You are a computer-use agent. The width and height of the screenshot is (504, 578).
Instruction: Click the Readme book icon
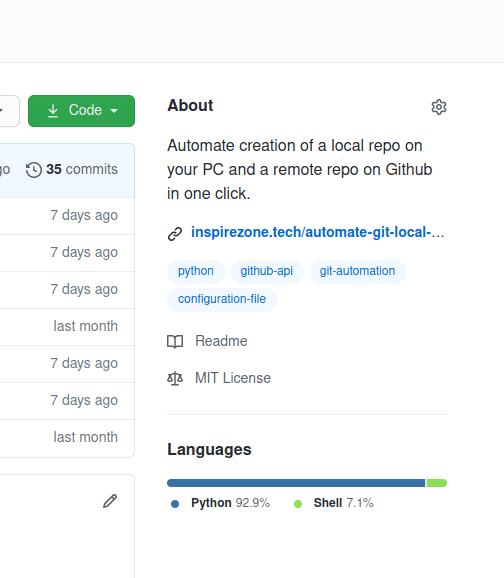[x=175, y=342]
